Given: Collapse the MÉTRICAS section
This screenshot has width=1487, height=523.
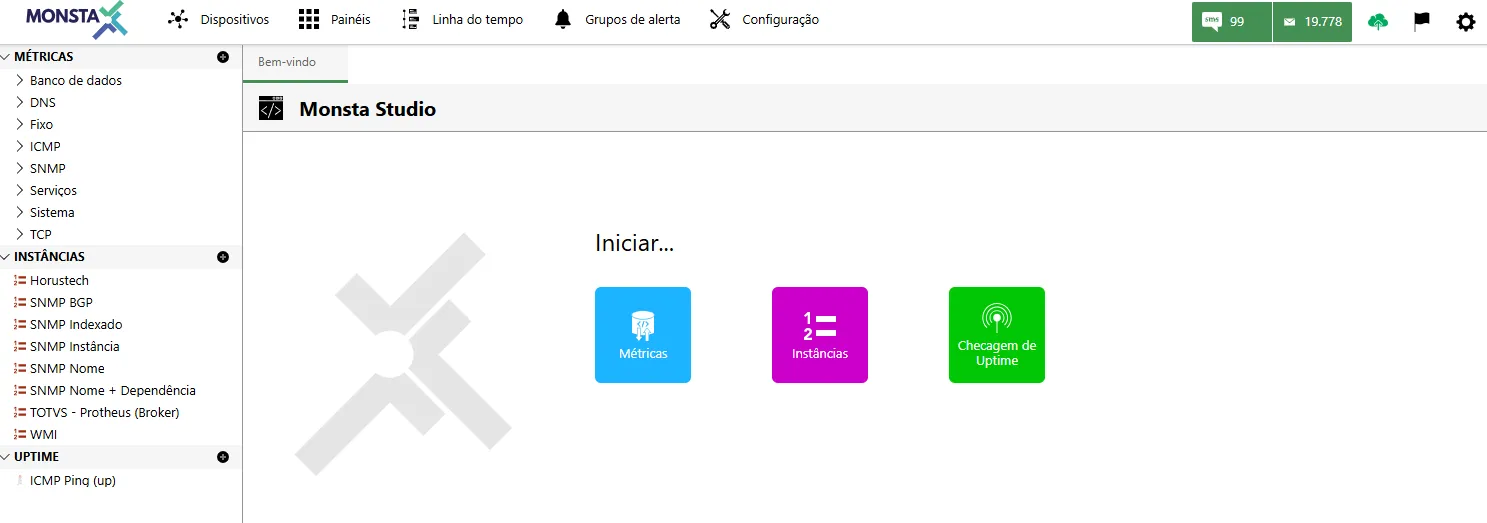Looking at the screenshot, I should coord(5,57).
